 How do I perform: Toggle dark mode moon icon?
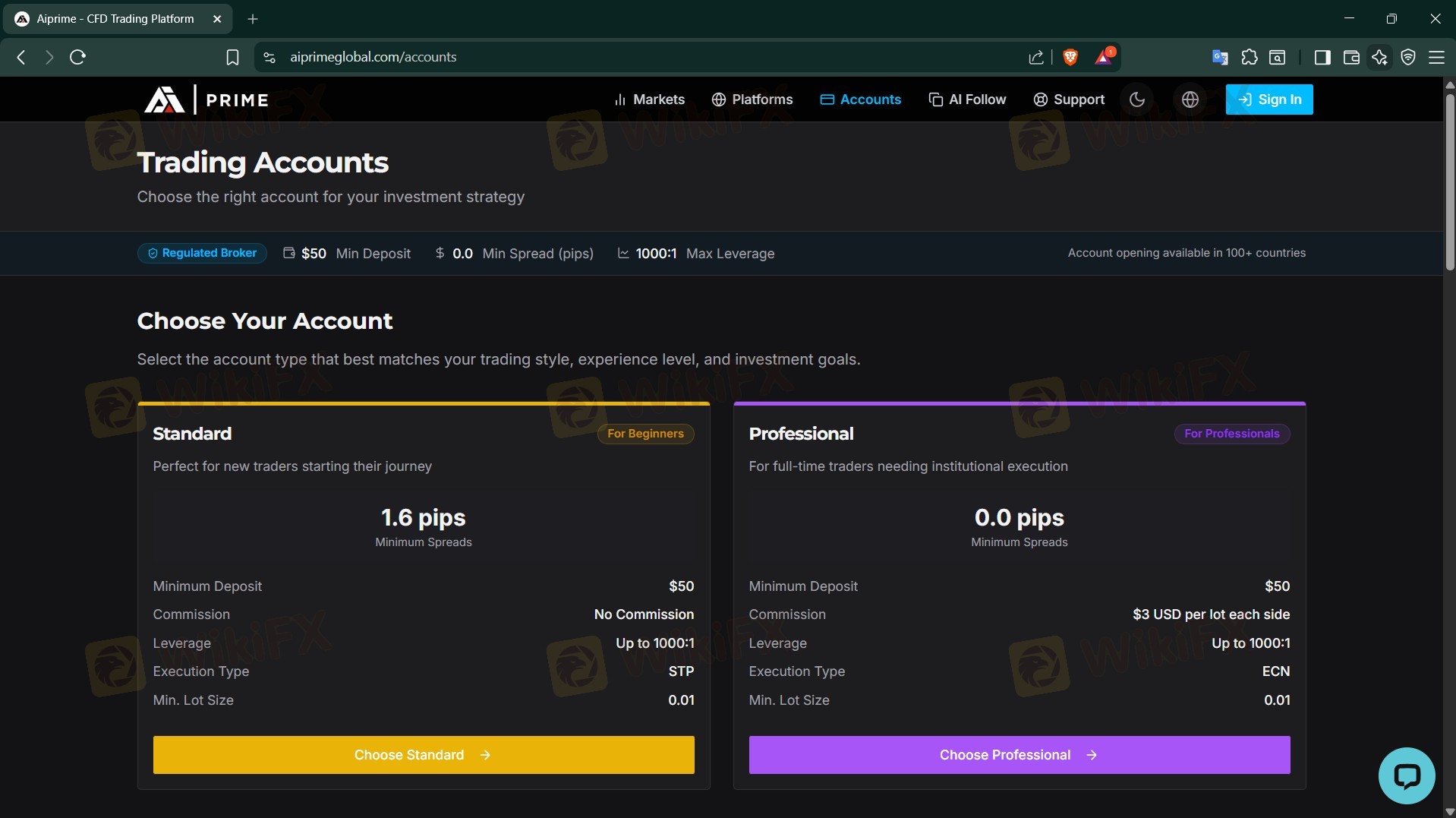coord(1136,99)
